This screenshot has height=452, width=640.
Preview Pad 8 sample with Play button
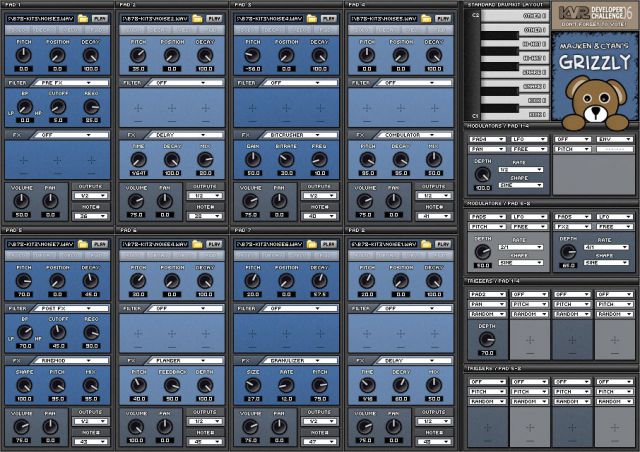pos(443,244)
